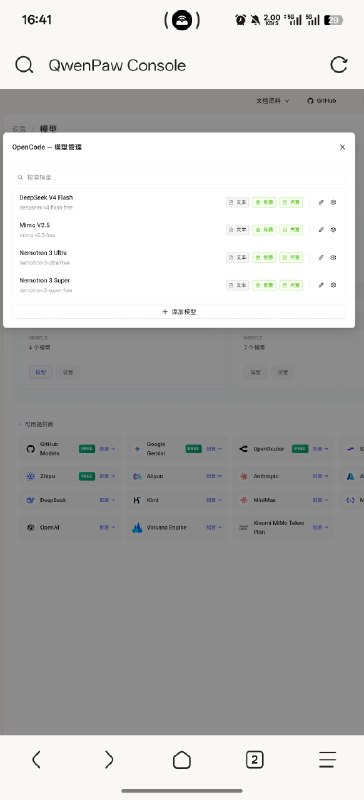Configure the MiniMax provider
This screenshot has width=364, height=800.
(x=321, y=500)
